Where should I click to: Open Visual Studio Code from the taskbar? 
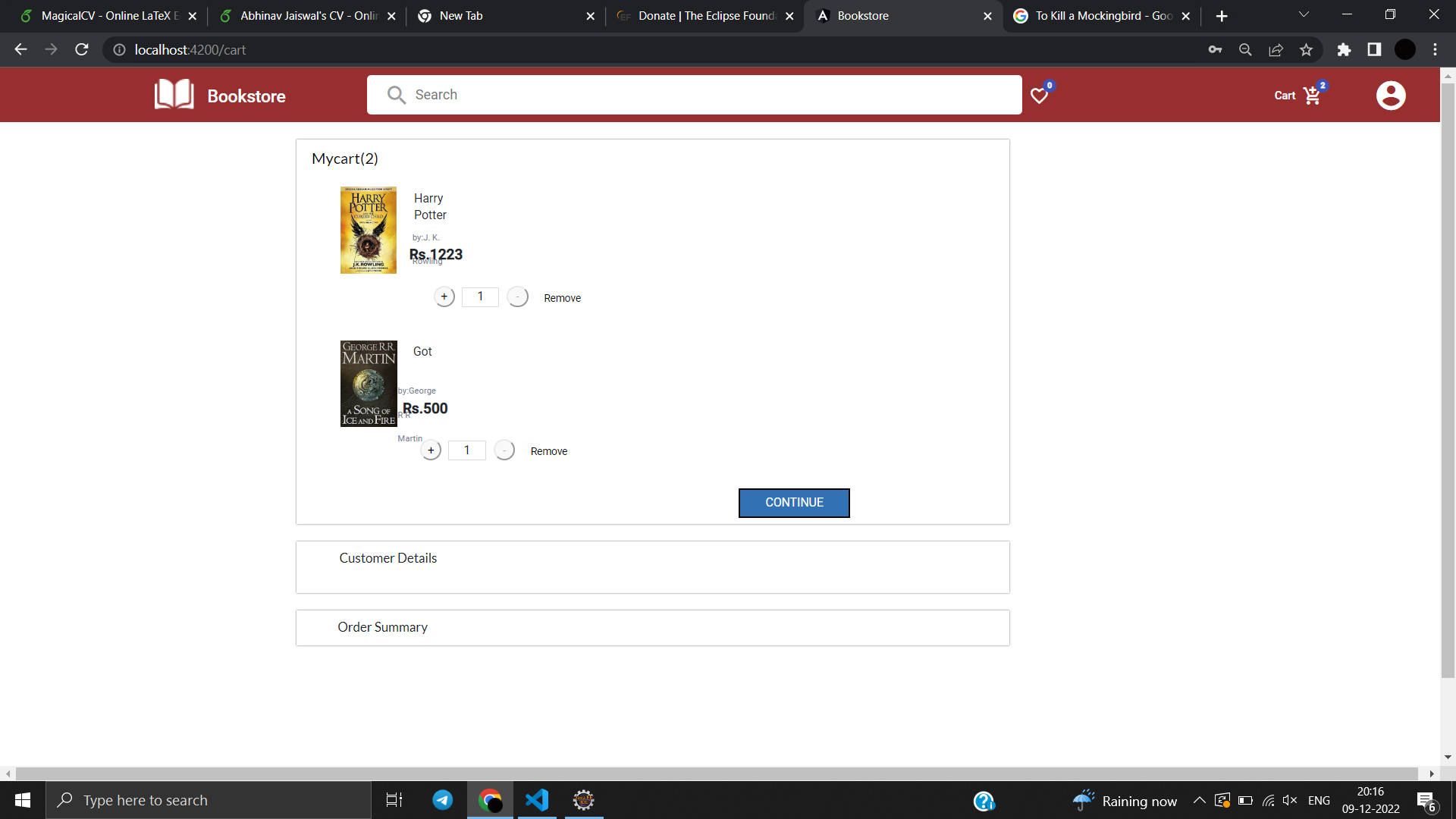537,800
